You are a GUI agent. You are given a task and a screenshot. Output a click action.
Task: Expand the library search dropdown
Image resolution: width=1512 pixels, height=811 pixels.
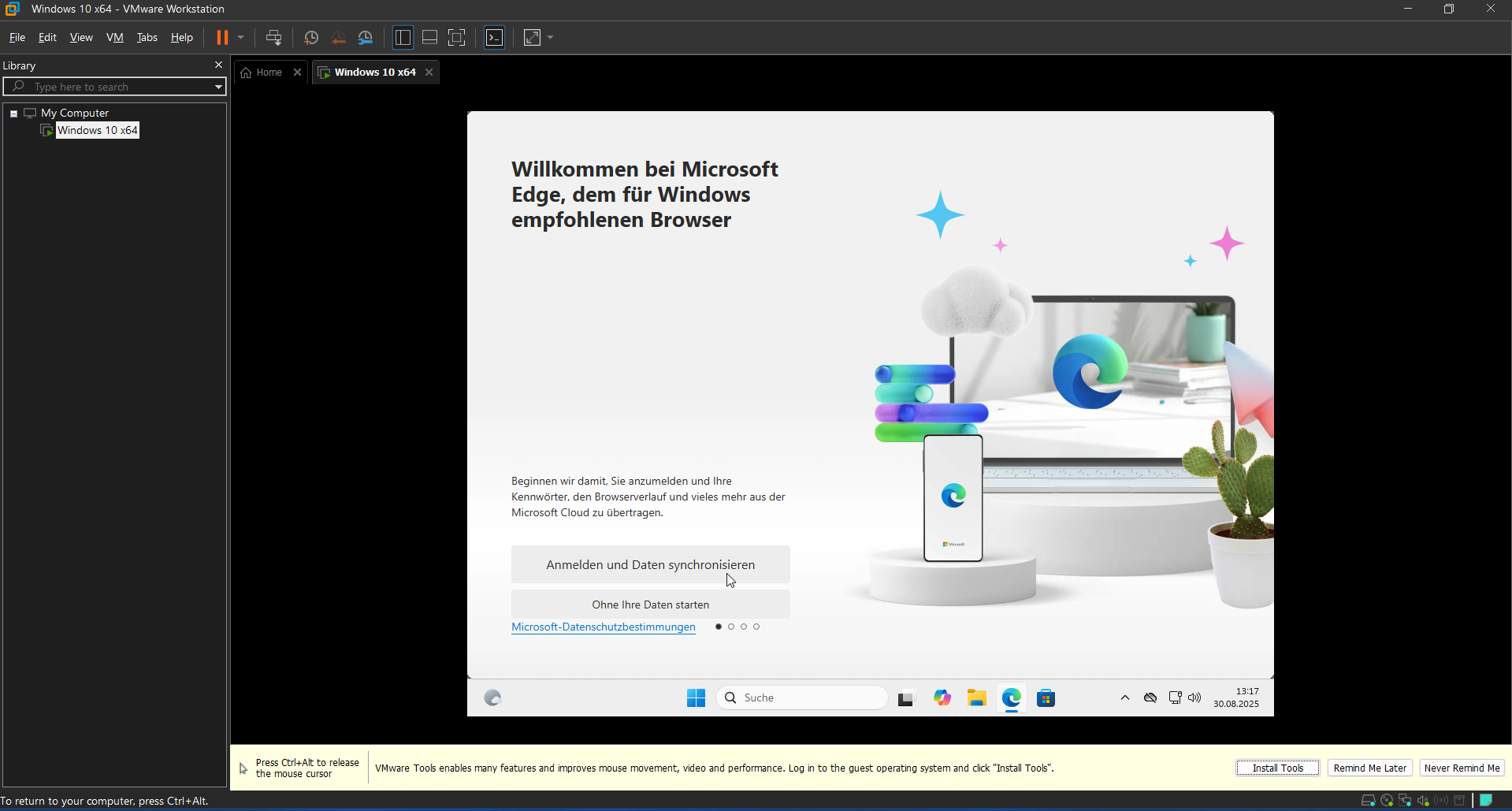[x=218, y=87]
